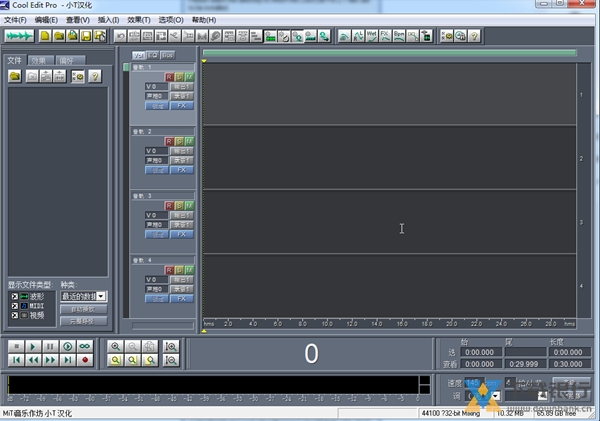Solo track 2 with the S button
This screenshot has height=421, width=600.
pos(180,141)
